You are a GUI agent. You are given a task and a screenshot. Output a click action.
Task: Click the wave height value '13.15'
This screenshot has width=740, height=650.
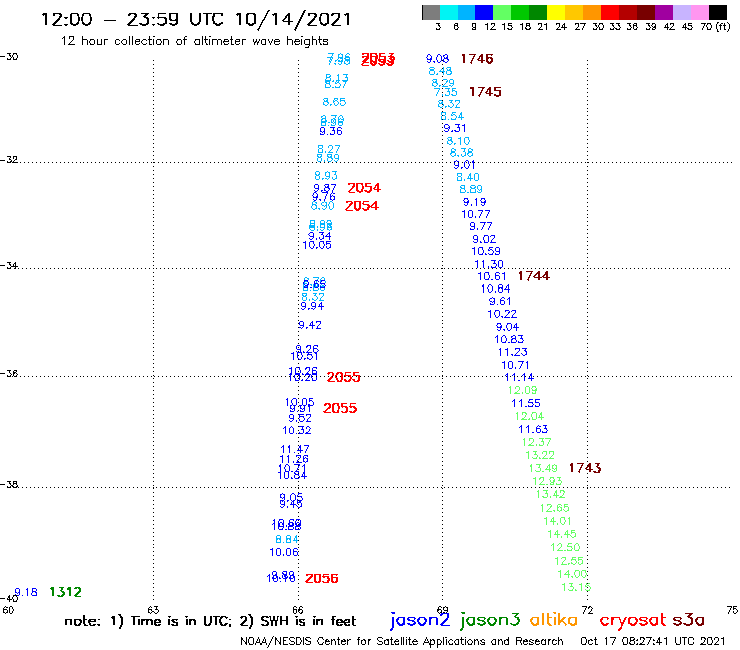[x=576, y=587]
